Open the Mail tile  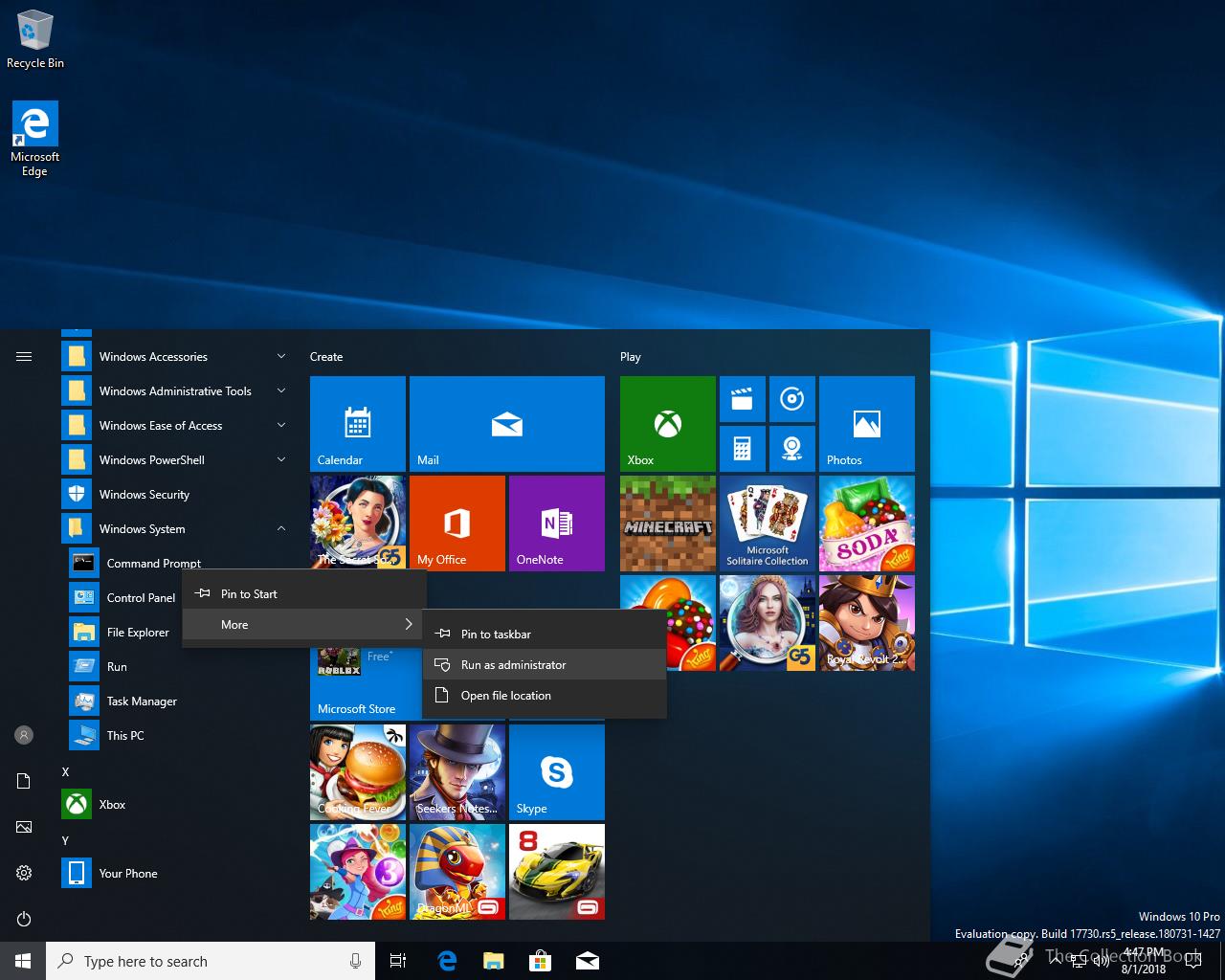tap(507, 424)
